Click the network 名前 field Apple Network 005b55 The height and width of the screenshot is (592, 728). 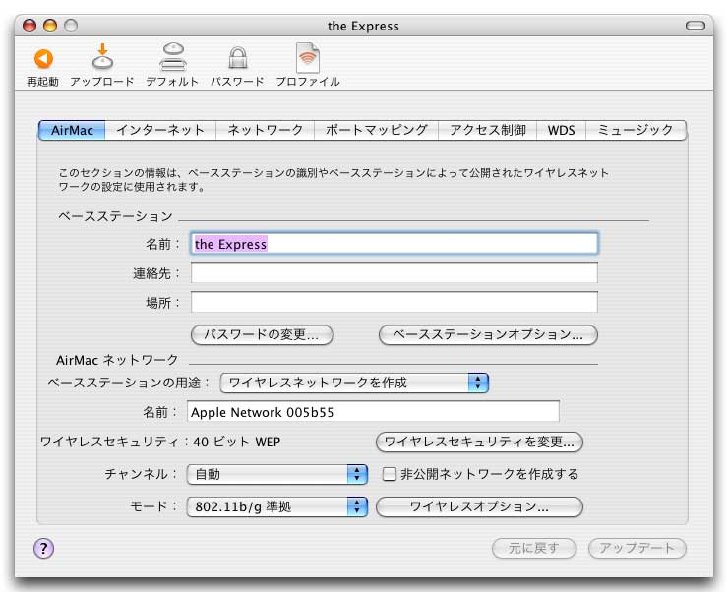[x=373, y=412]
